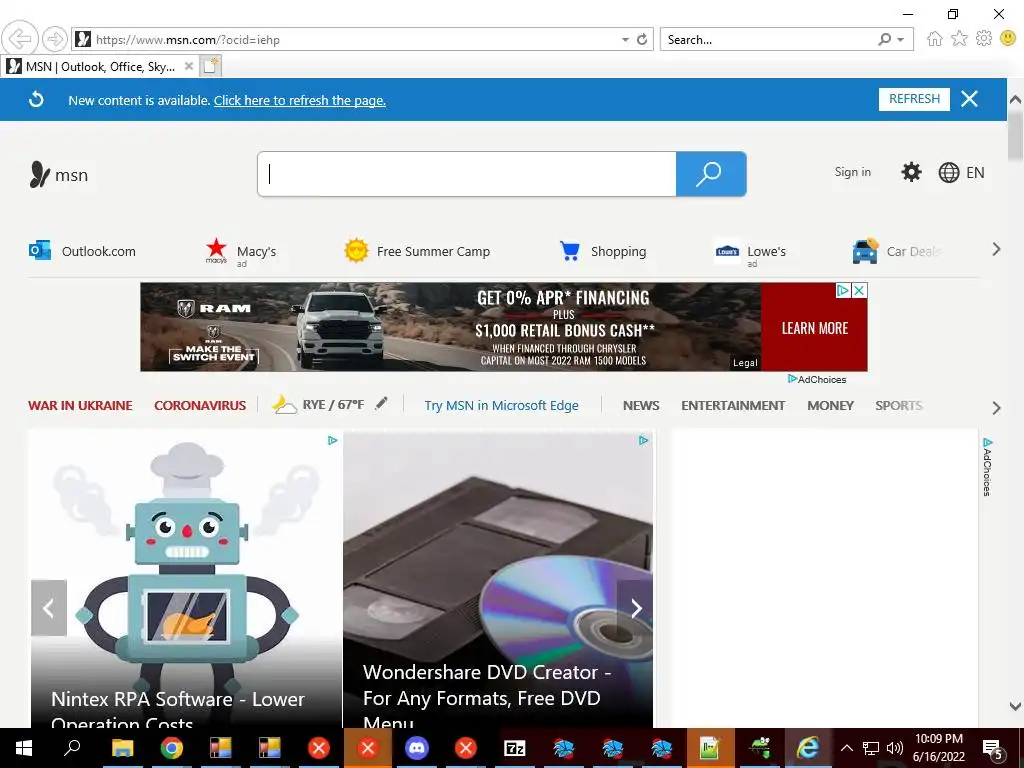Open the MONEY menu item

coord(830,406)
